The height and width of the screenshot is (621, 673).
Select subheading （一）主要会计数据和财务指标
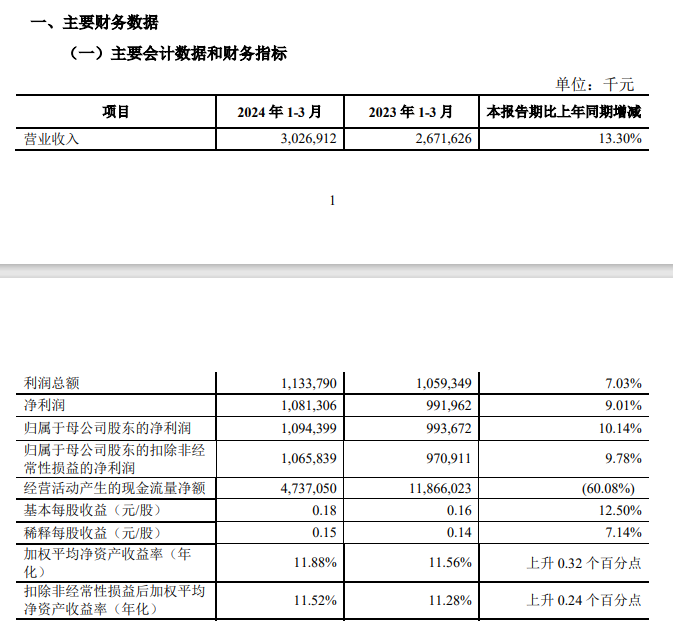[176, 54]
